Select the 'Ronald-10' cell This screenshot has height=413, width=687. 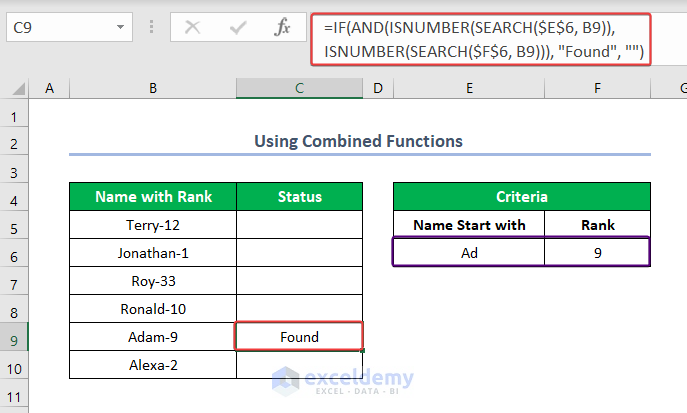(x=153, y=309)
